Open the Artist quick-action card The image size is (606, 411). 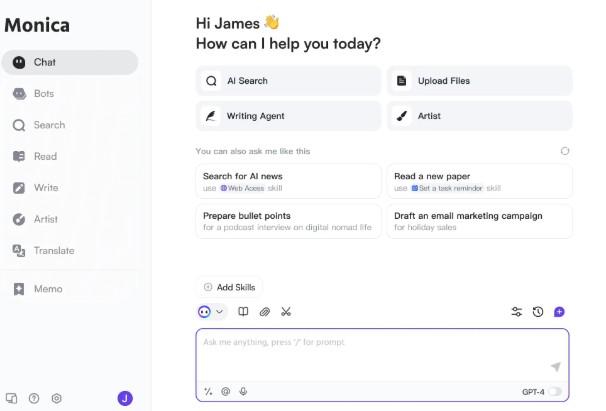pos(479,116)
